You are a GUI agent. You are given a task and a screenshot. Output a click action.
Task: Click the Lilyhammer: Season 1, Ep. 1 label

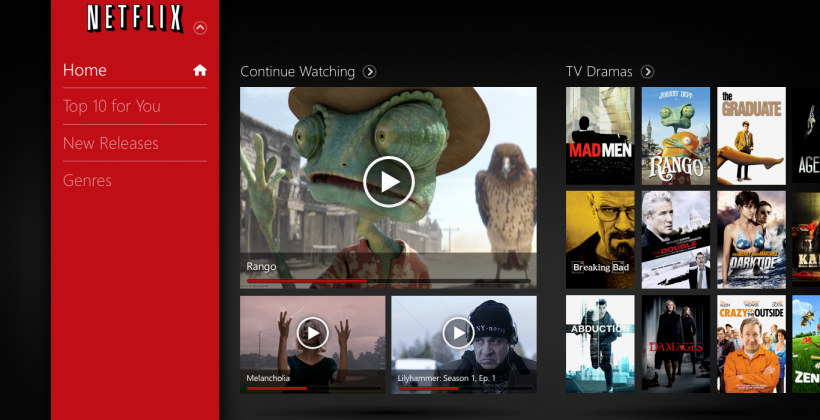pyautogui.click(x=447, y=378)
